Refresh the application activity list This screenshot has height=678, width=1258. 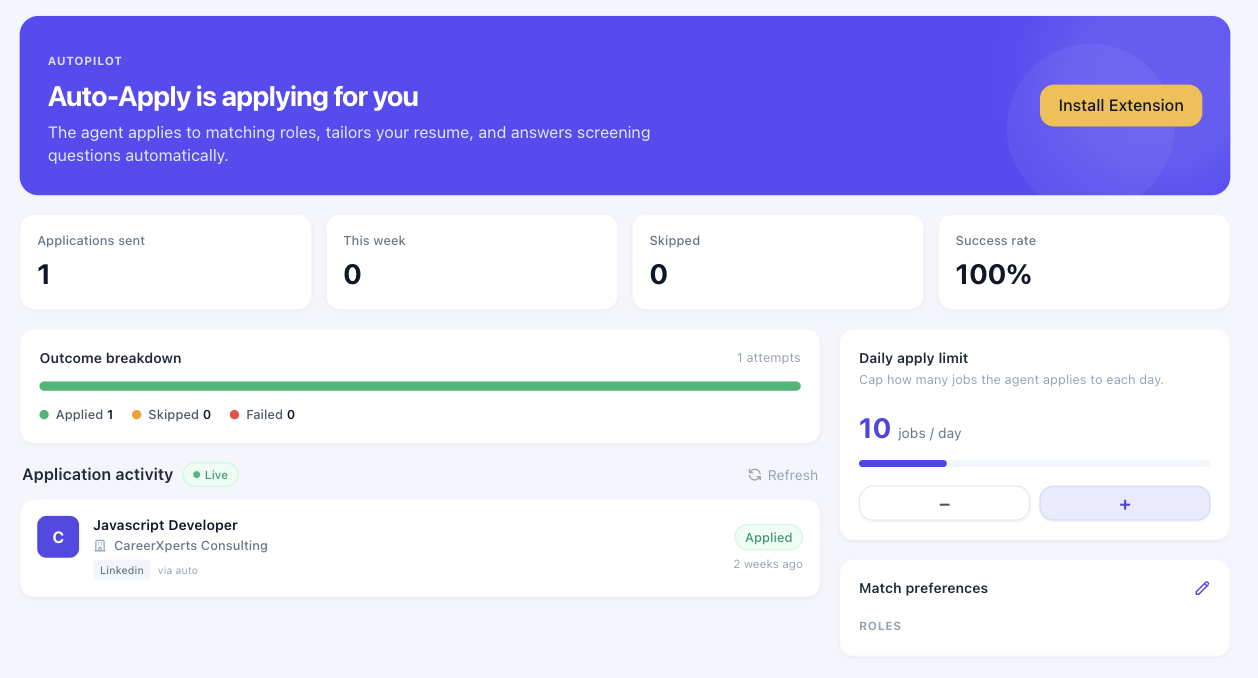tap(783, 475)
